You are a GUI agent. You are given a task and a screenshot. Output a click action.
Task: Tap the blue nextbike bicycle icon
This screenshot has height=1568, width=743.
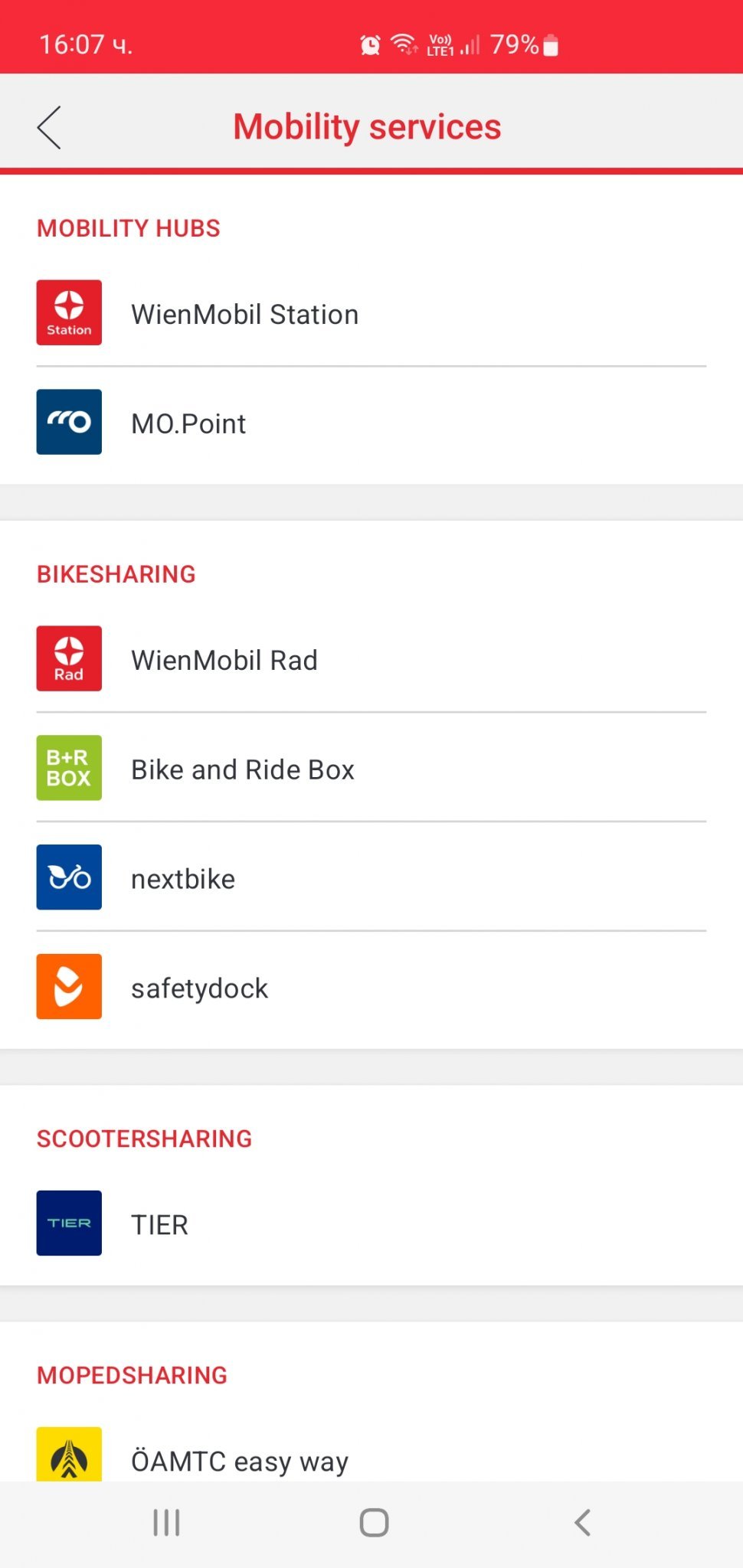click(69, 877)
